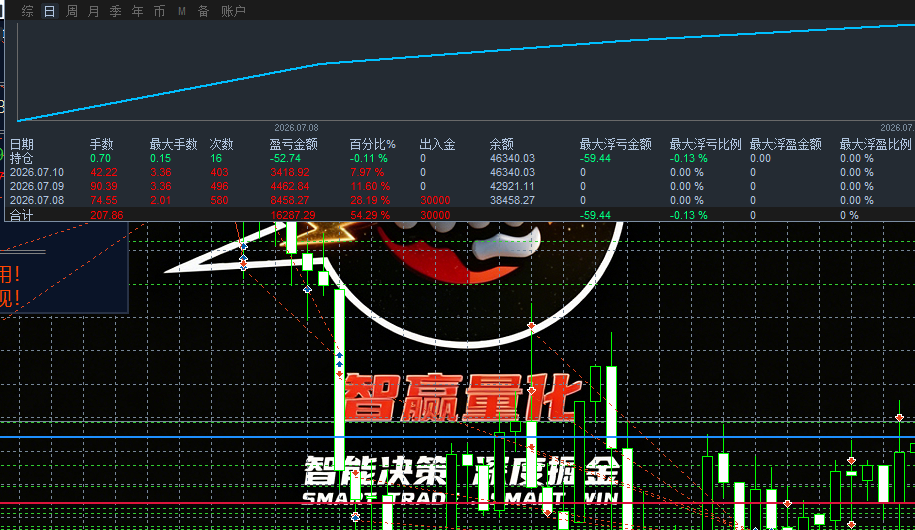The height and width of the screenshot is (530, 915).
Task: Click the -0.11 % percentage value
Action: pyautogui.click(x=369, y=158)
